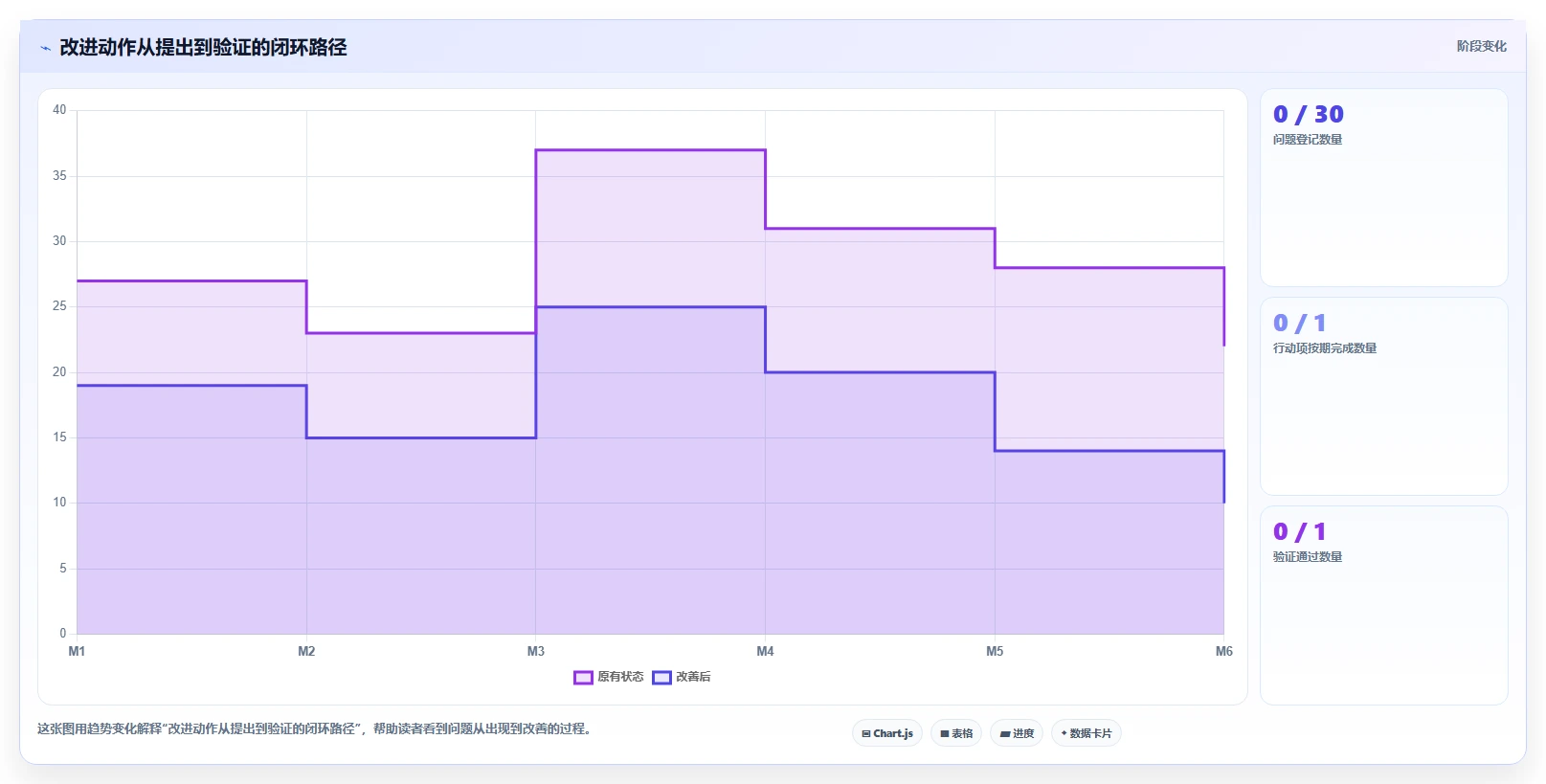Click the 25 y-axis tick label
This screenshot has height=784, width=1546.
[x=59, y=306]
